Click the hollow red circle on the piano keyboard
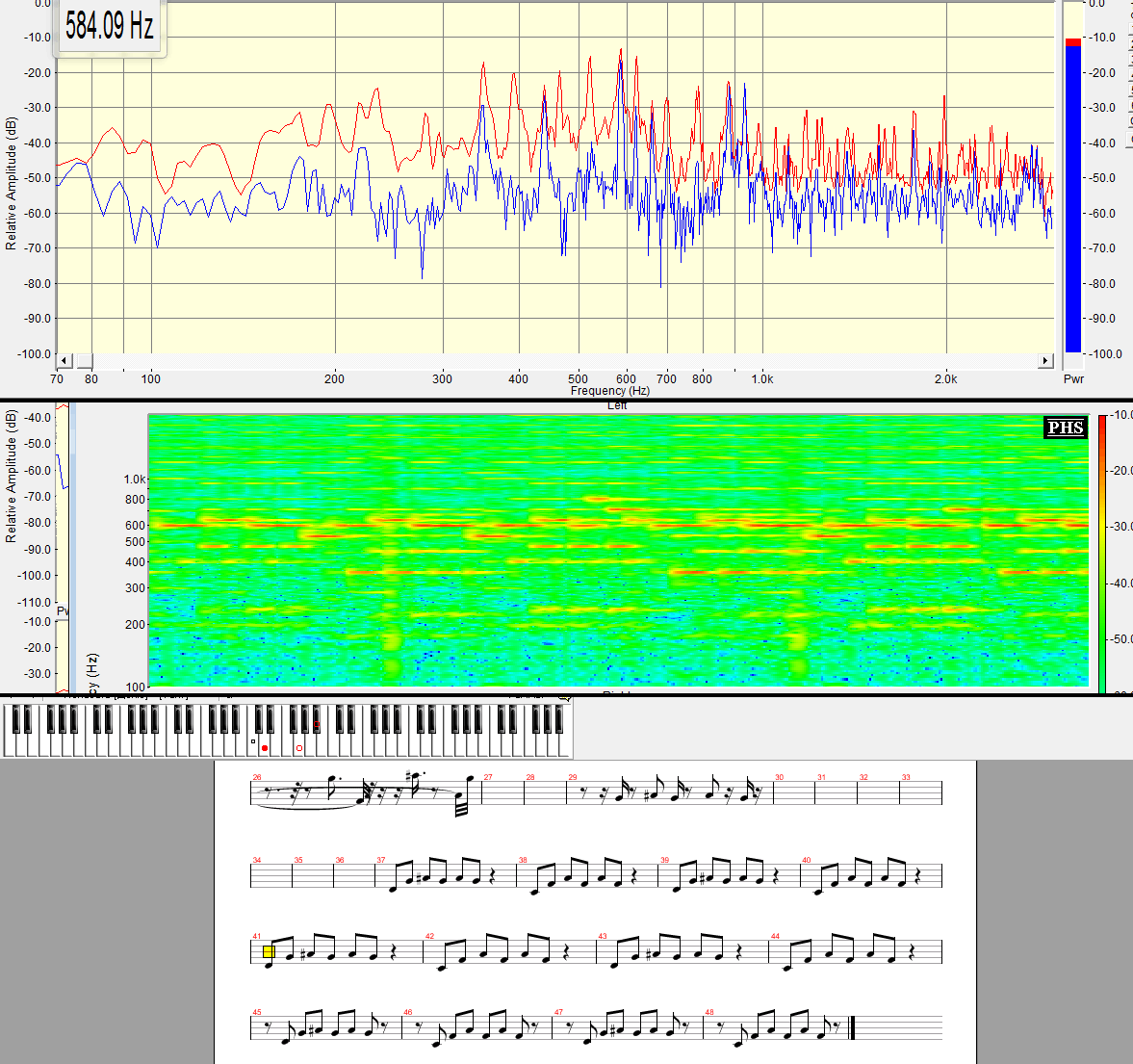1133x1064 pixels. tap(299, 748)
